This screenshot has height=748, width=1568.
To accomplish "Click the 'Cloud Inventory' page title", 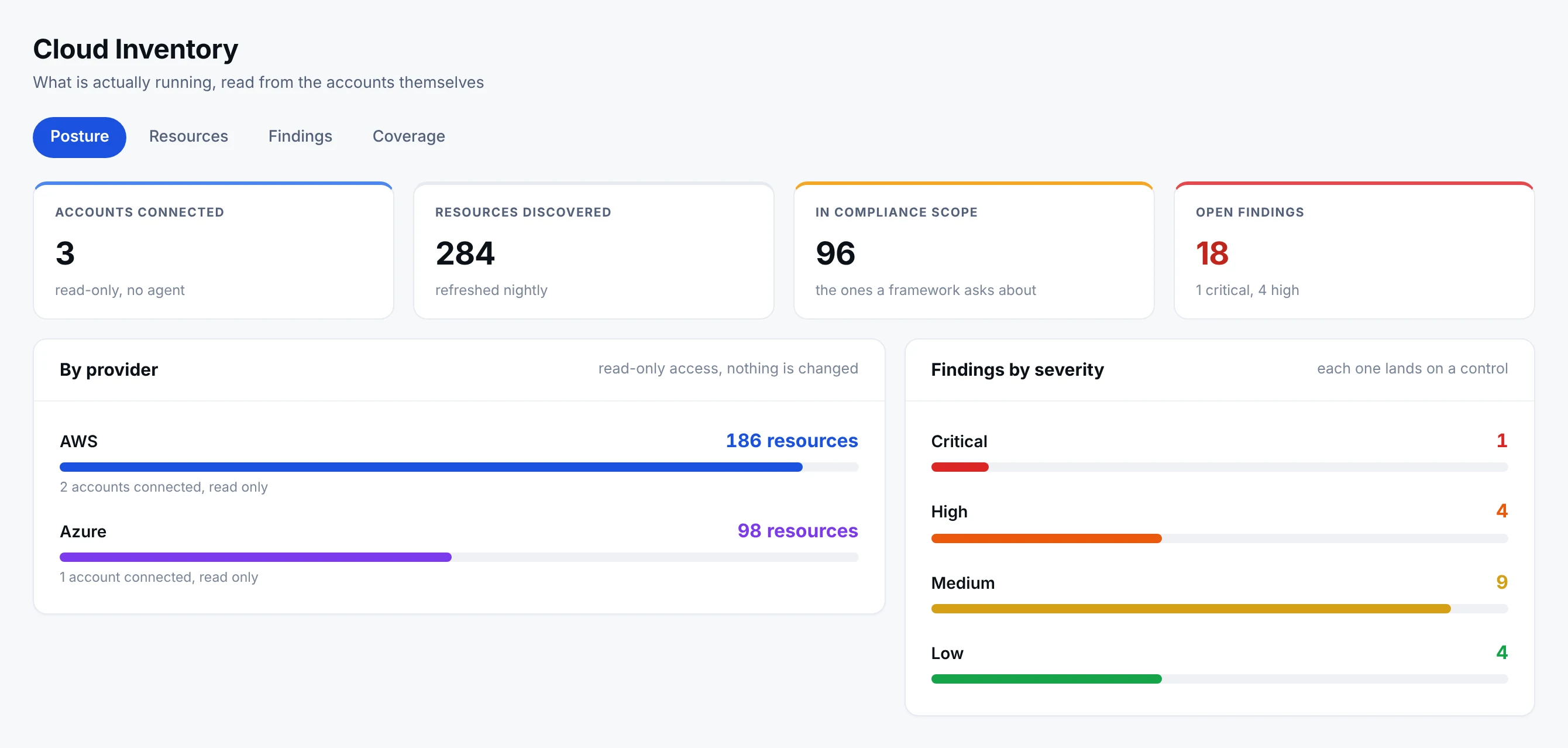I will pos(135,49).
